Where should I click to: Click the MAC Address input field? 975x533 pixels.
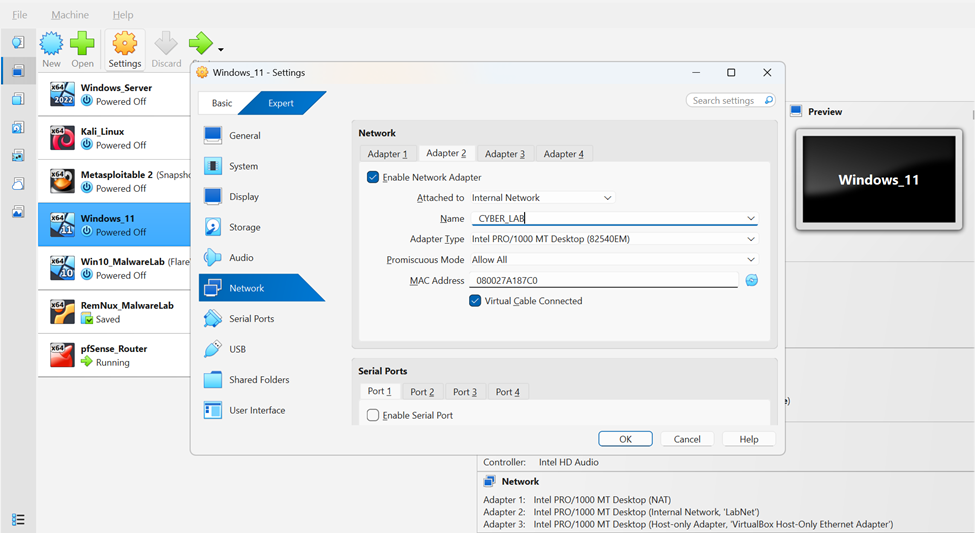point(604,280)
